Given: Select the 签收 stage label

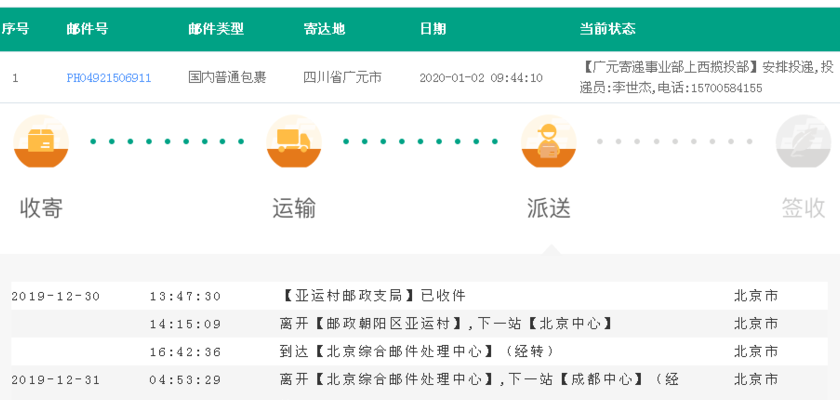Looking at the screenshot, I should pos(803,208).
